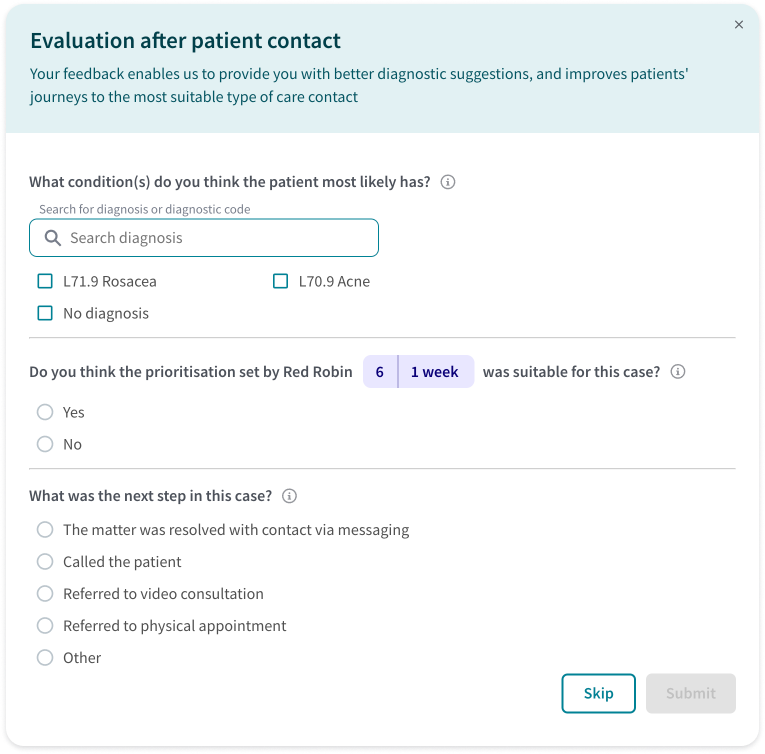Choose Yes for prioritisation suitability

[45, 412]
